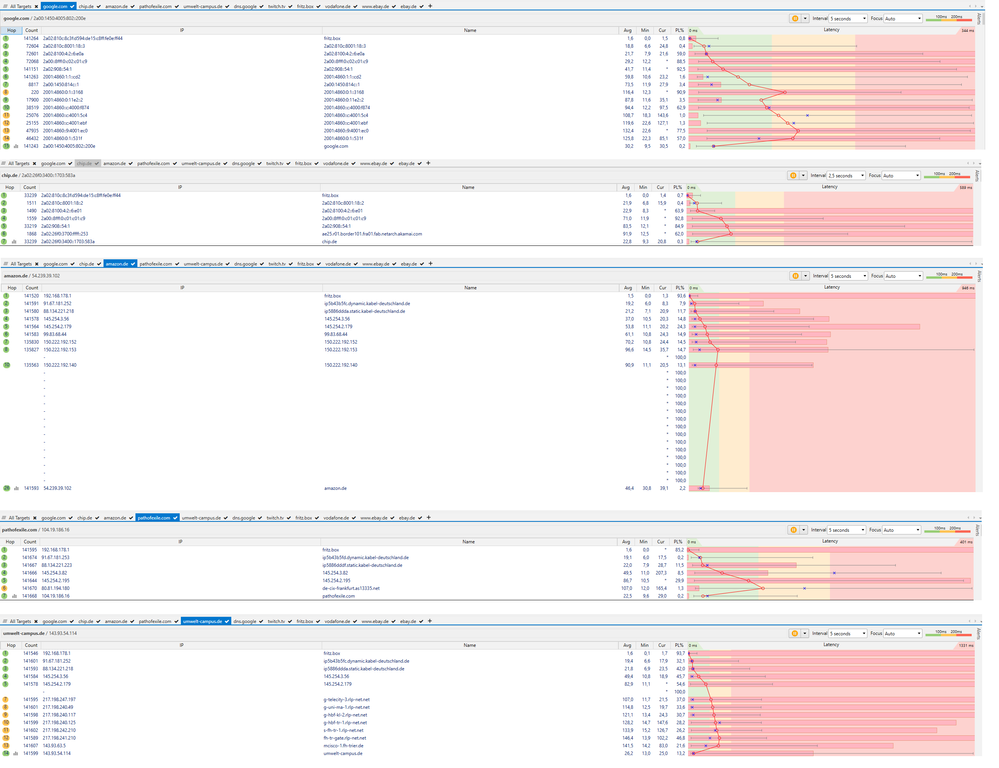Disable the checkmark on the twitch.tv tab
This screenshot has height=768, width=999.
tap(292, 5)
